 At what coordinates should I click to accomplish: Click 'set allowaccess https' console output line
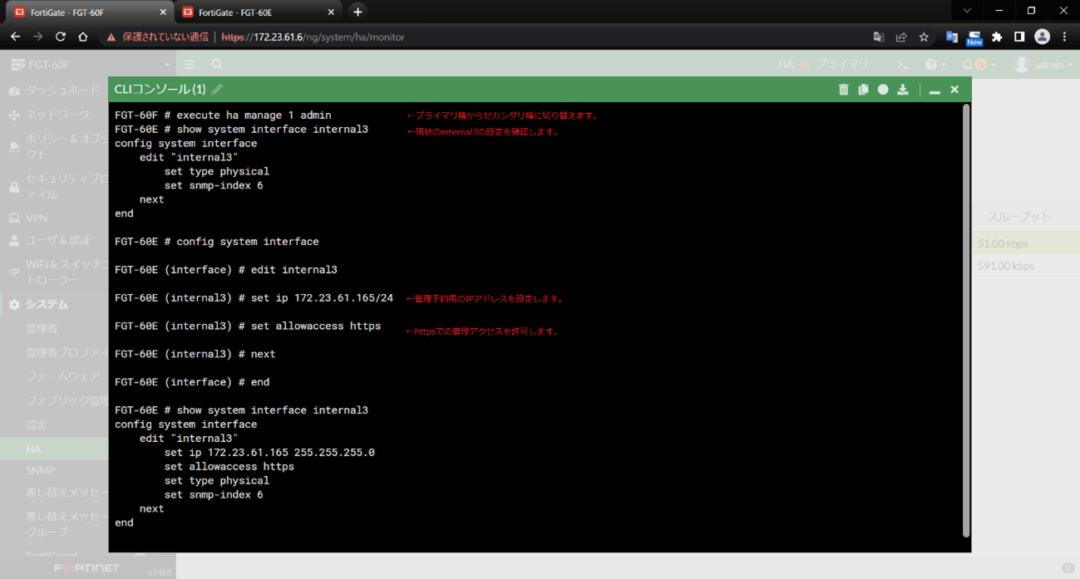[229, 467]
